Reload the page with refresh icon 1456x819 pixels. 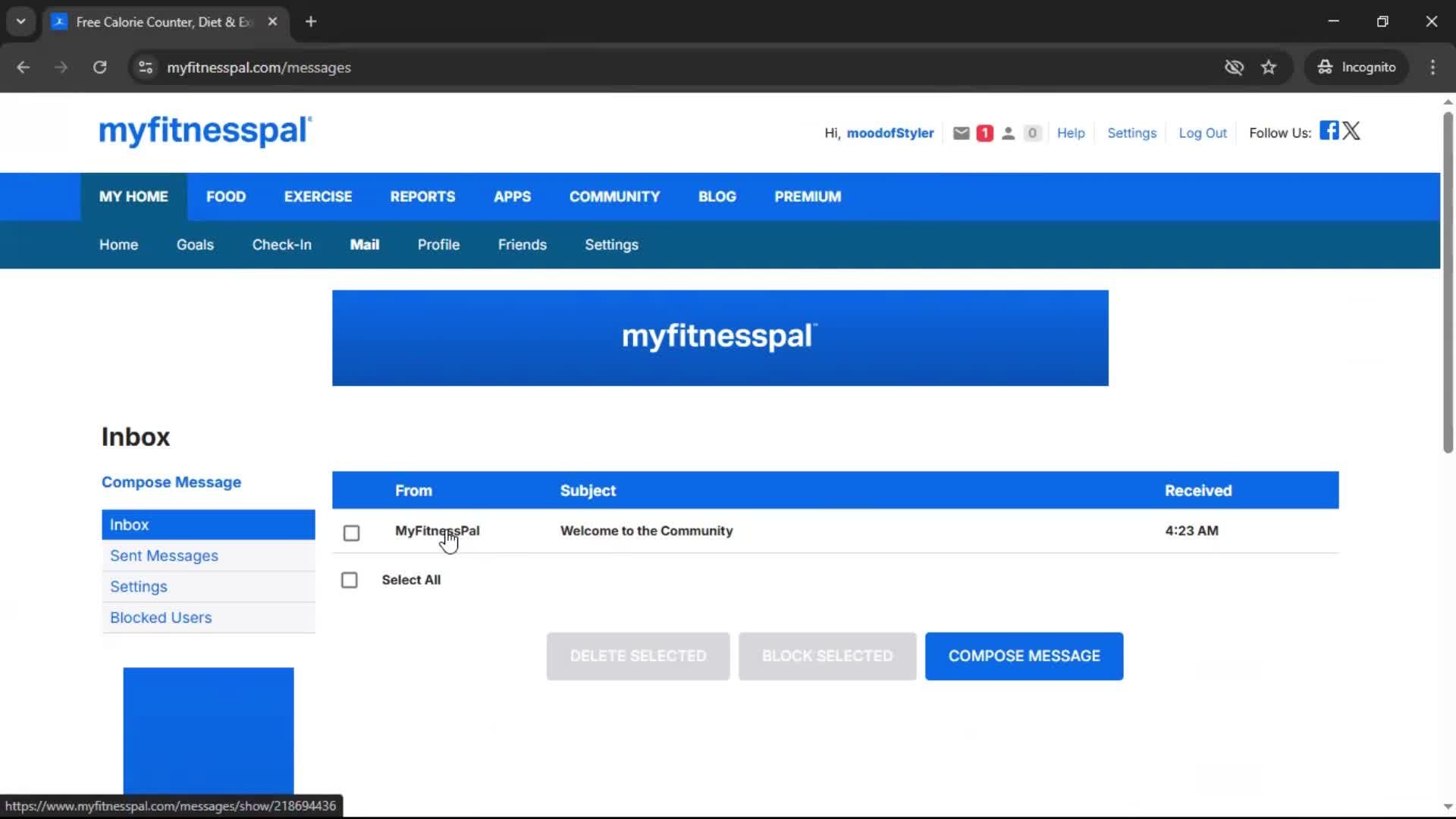pyautogui.click(x=99, y=67)
